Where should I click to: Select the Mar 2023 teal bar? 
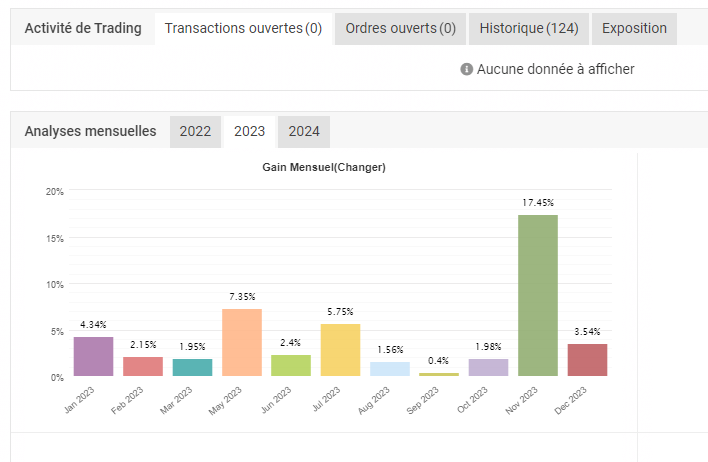click(192, 367)
